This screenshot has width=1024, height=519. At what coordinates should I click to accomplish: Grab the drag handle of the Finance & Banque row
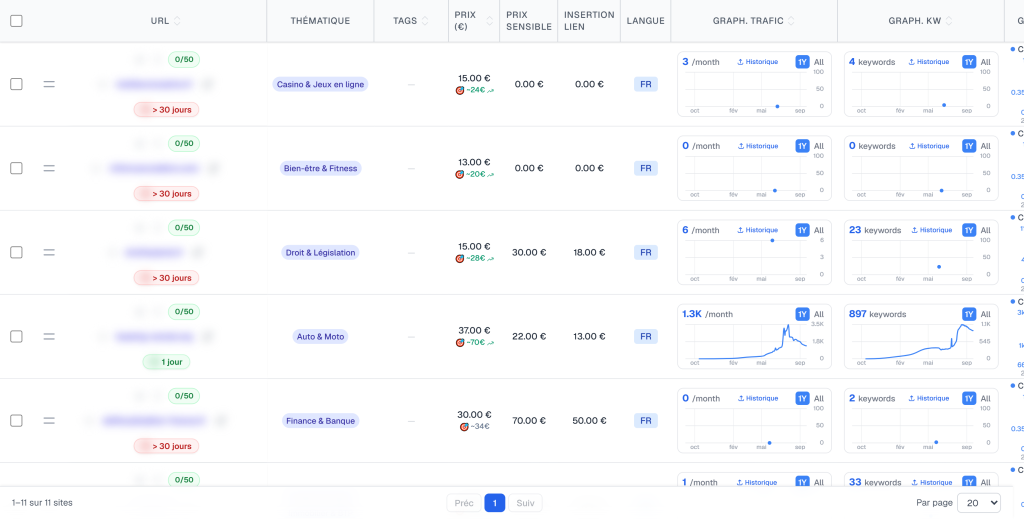[x=49, y=421]
